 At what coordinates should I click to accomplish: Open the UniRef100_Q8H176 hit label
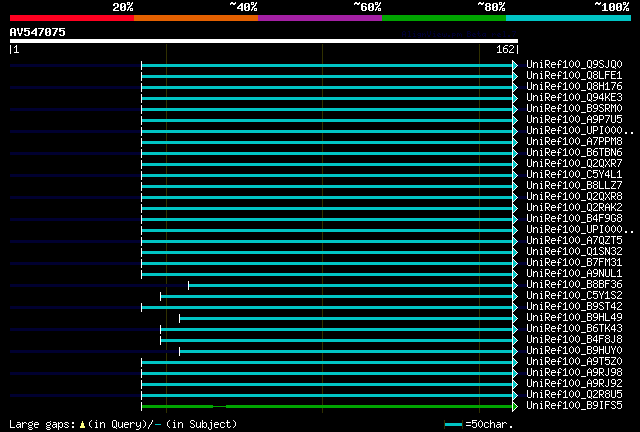point(574,87)
